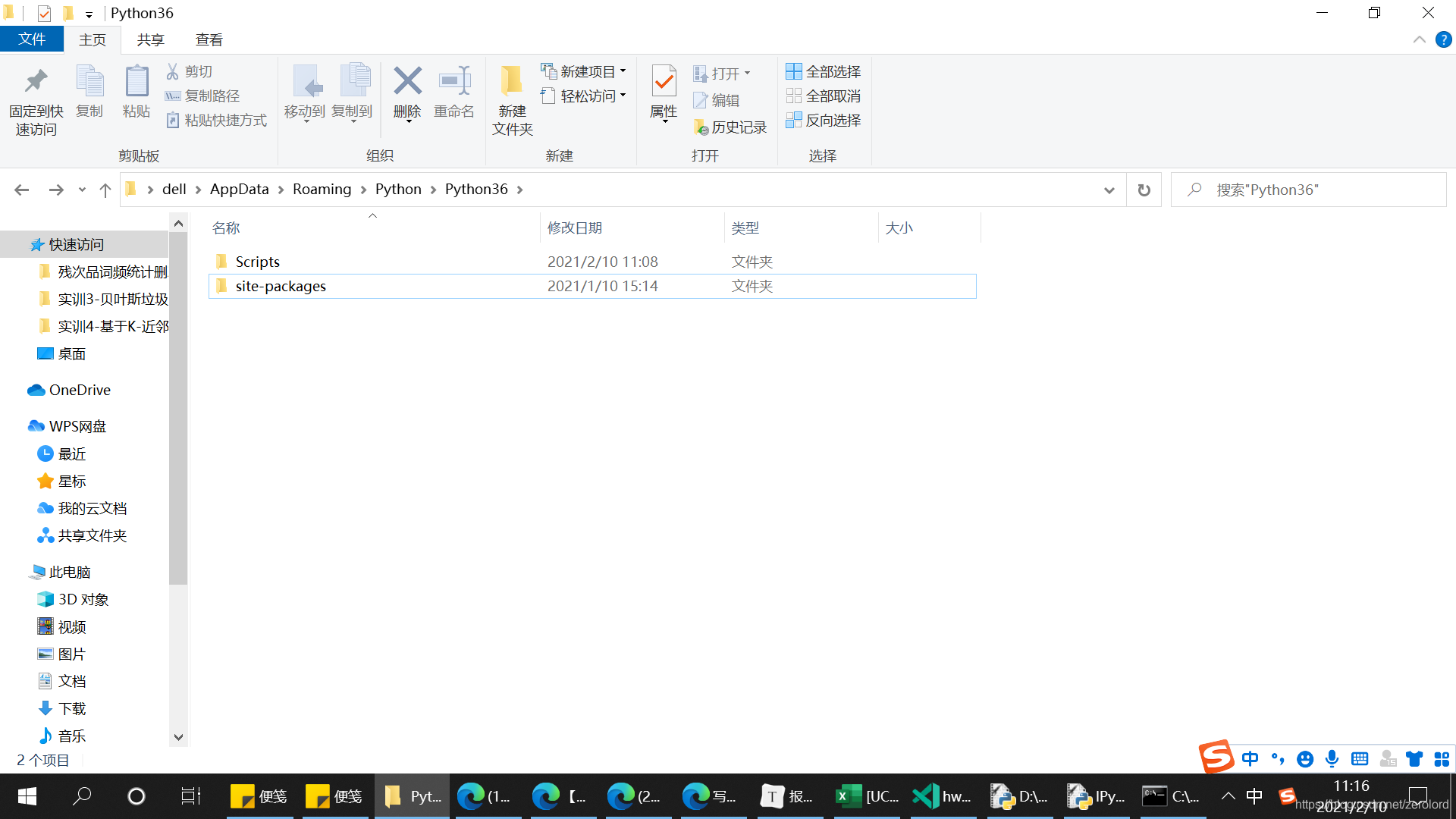
Task: Click History (历史记录) in ribbon
Action: [730, 127]
